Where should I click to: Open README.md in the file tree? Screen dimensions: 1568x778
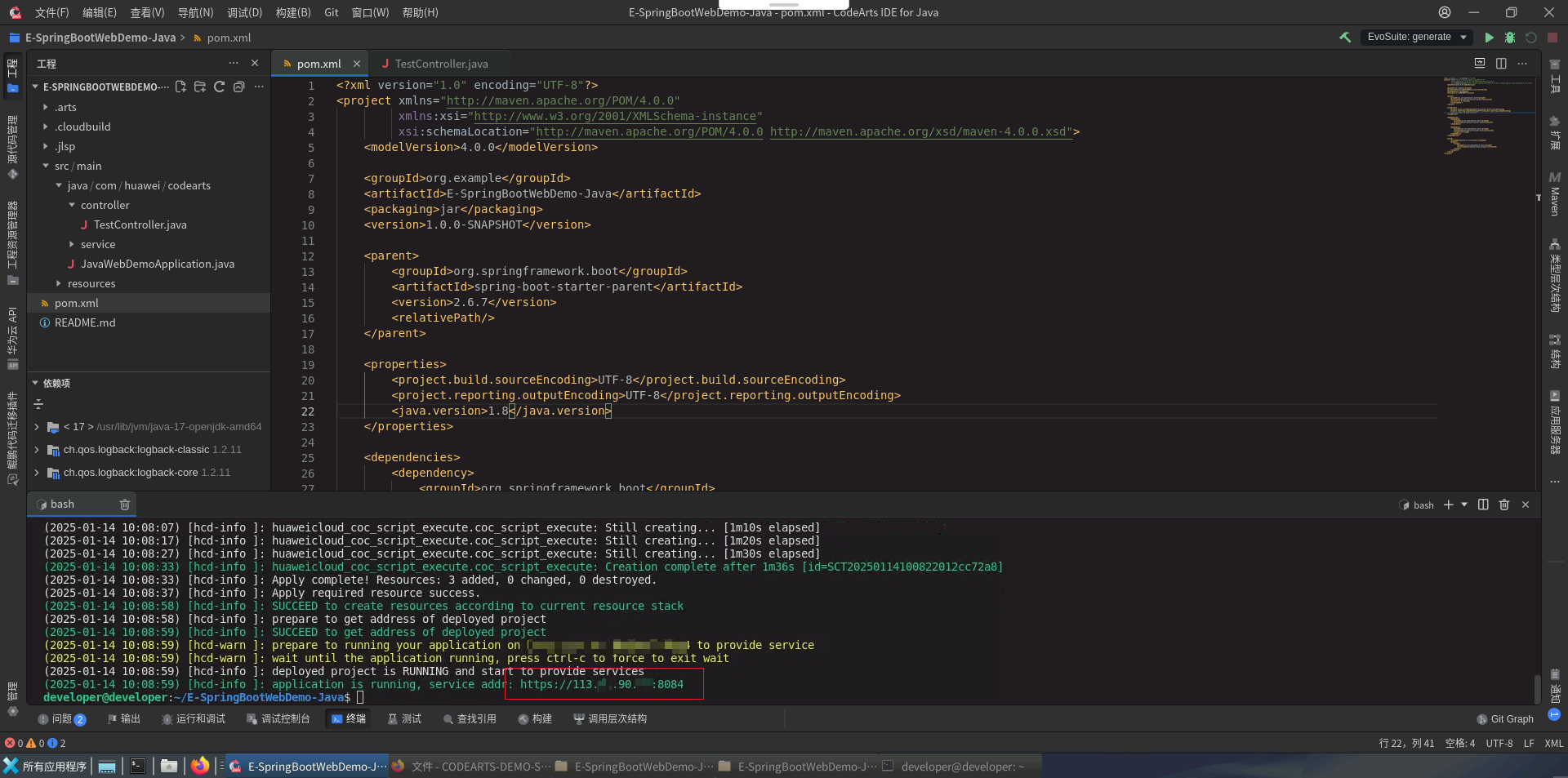click(x=85, y=322)
